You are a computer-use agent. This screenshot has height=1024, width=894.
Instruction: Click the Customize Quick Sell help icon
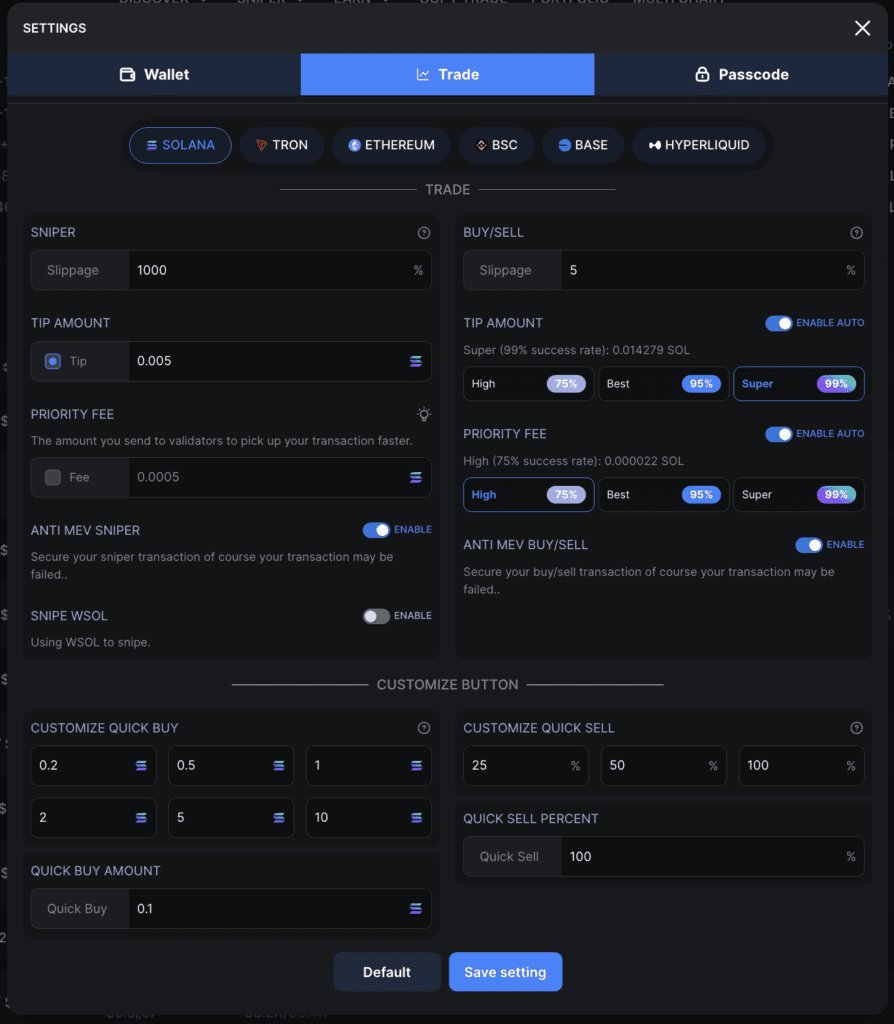[856, 728]
